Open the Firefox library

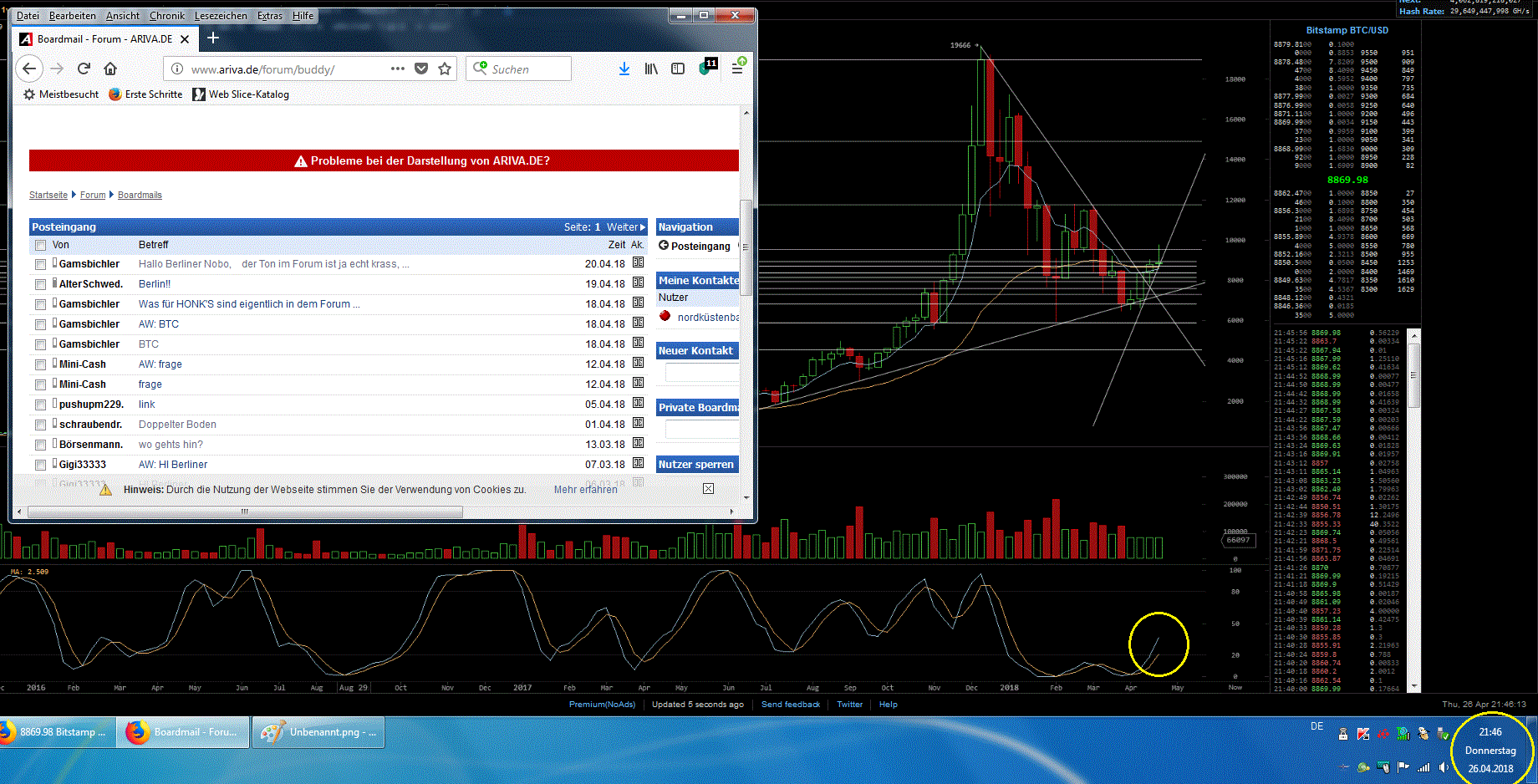651,69
